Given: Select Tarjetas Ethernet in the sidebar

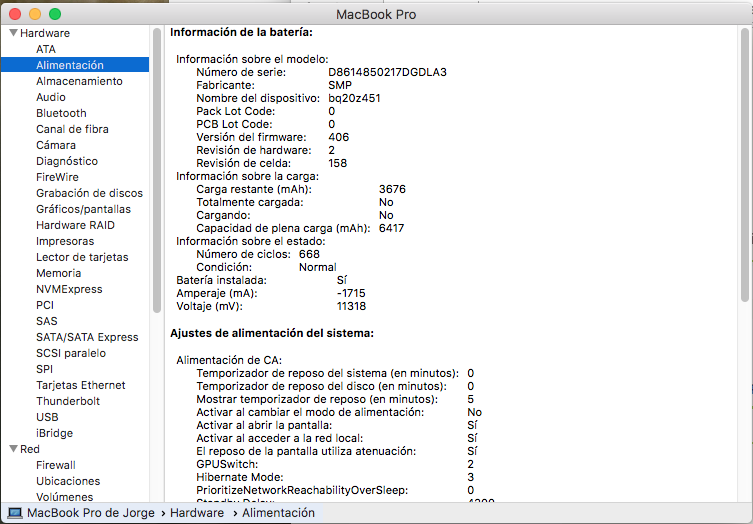Looking at the screenshot, I should coord(80,385).
